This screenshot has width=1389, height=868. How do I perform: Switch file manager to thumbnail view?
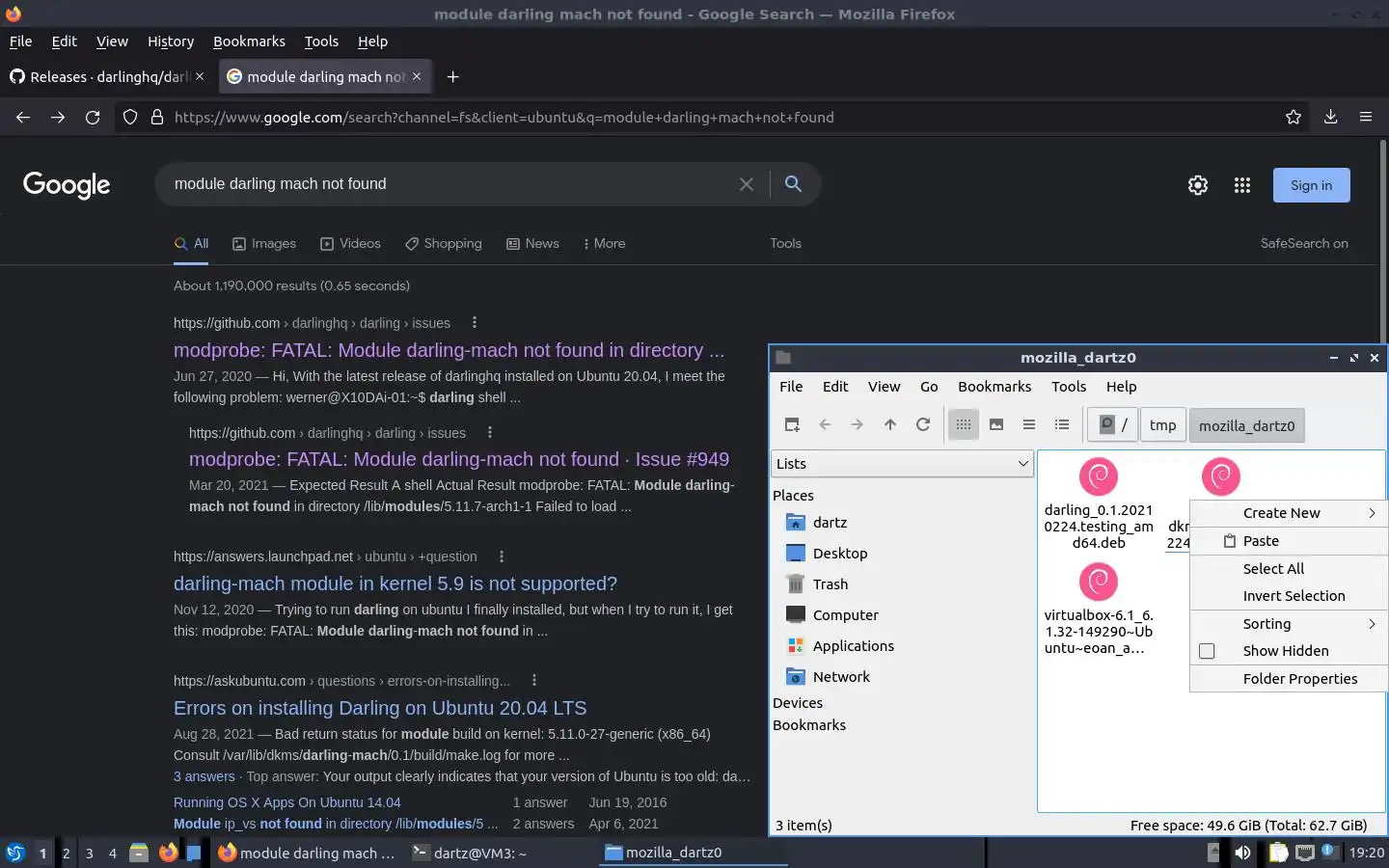[996, 424]
